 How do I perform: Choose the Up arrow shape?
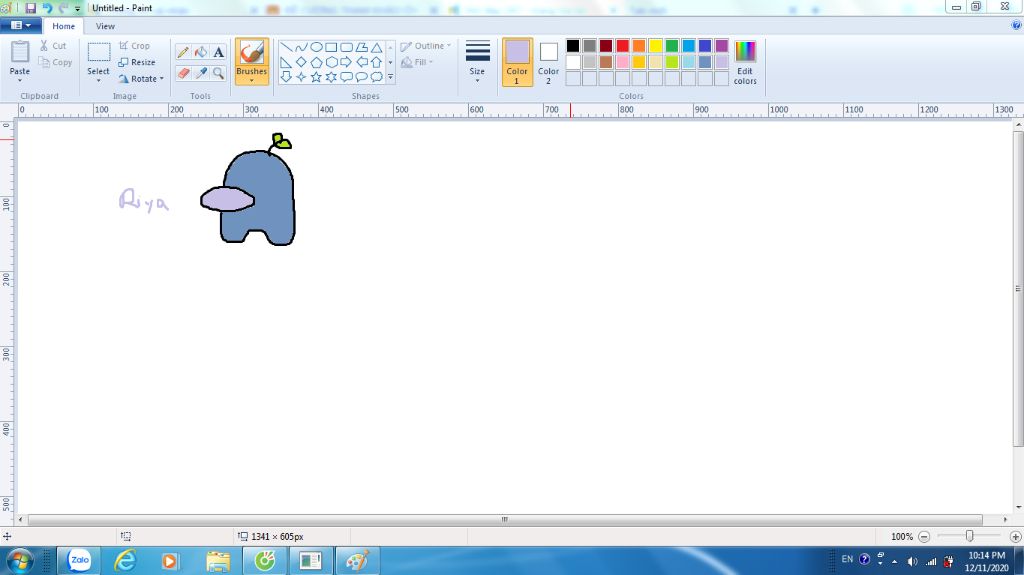376,62
